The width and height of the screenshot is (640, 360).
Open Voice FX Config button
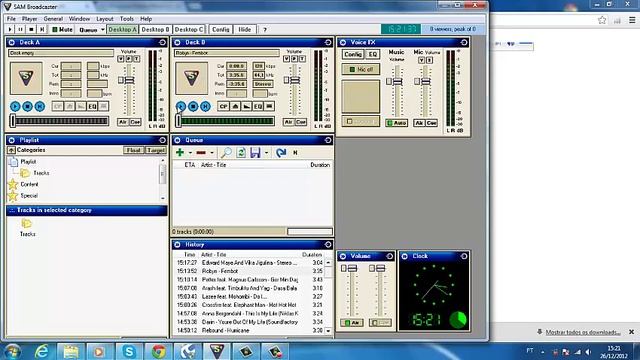[353, 54]
